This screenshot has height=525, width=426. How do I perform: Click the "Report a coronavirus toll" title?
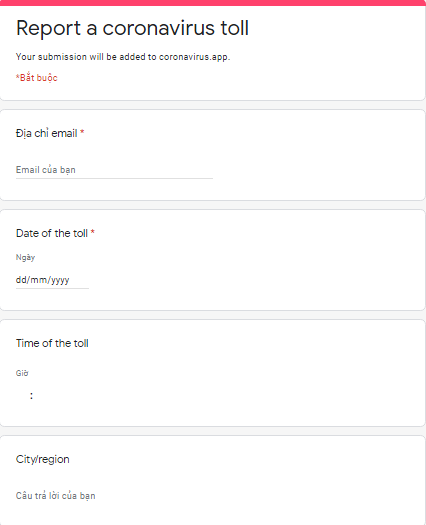pyautogui.click(x=132, y=28)
